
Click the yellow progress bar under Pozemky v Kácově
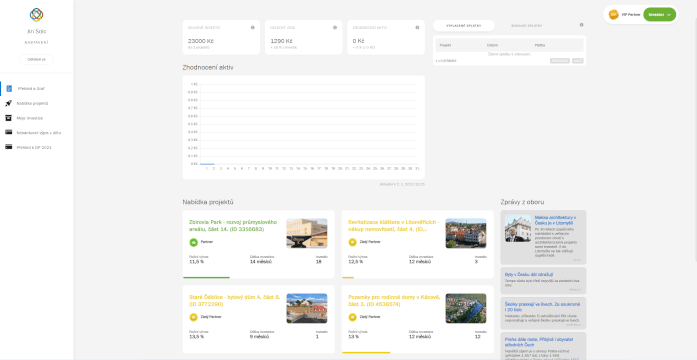pyautogui.click(x=366, y=352)
